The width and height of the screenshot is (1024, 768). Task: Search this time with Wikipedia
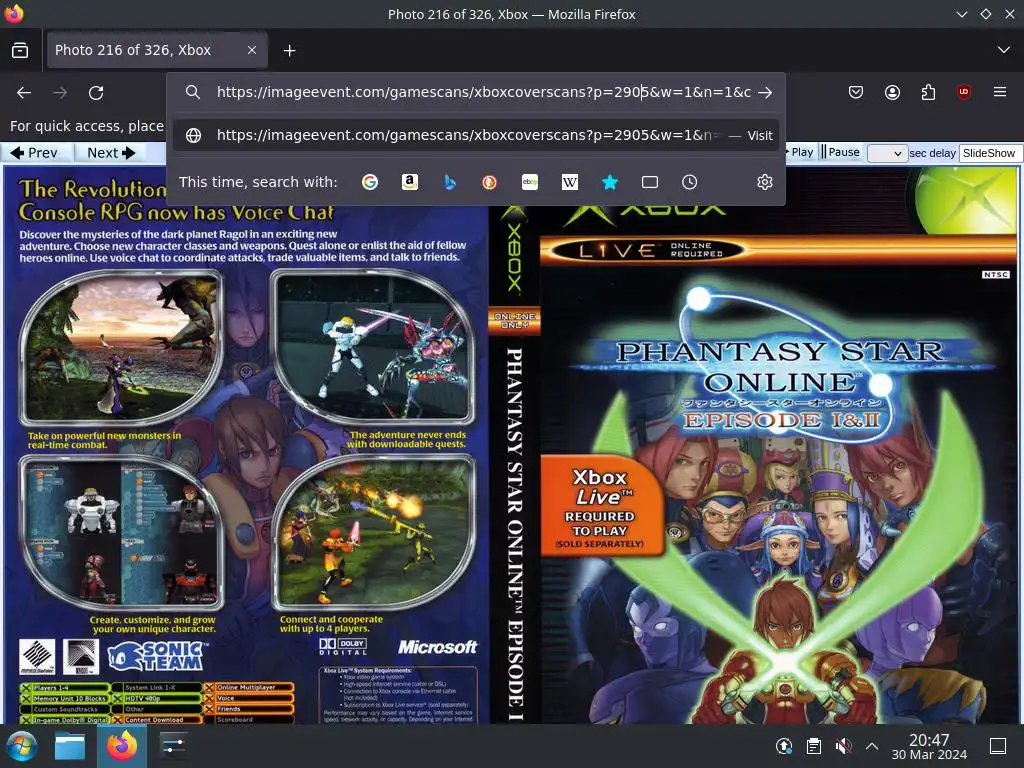(569, 182)
